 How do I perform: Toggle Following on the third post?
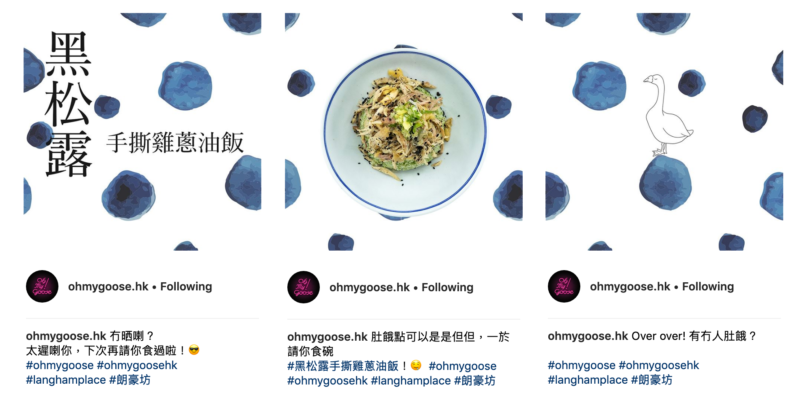pos(708,286)
